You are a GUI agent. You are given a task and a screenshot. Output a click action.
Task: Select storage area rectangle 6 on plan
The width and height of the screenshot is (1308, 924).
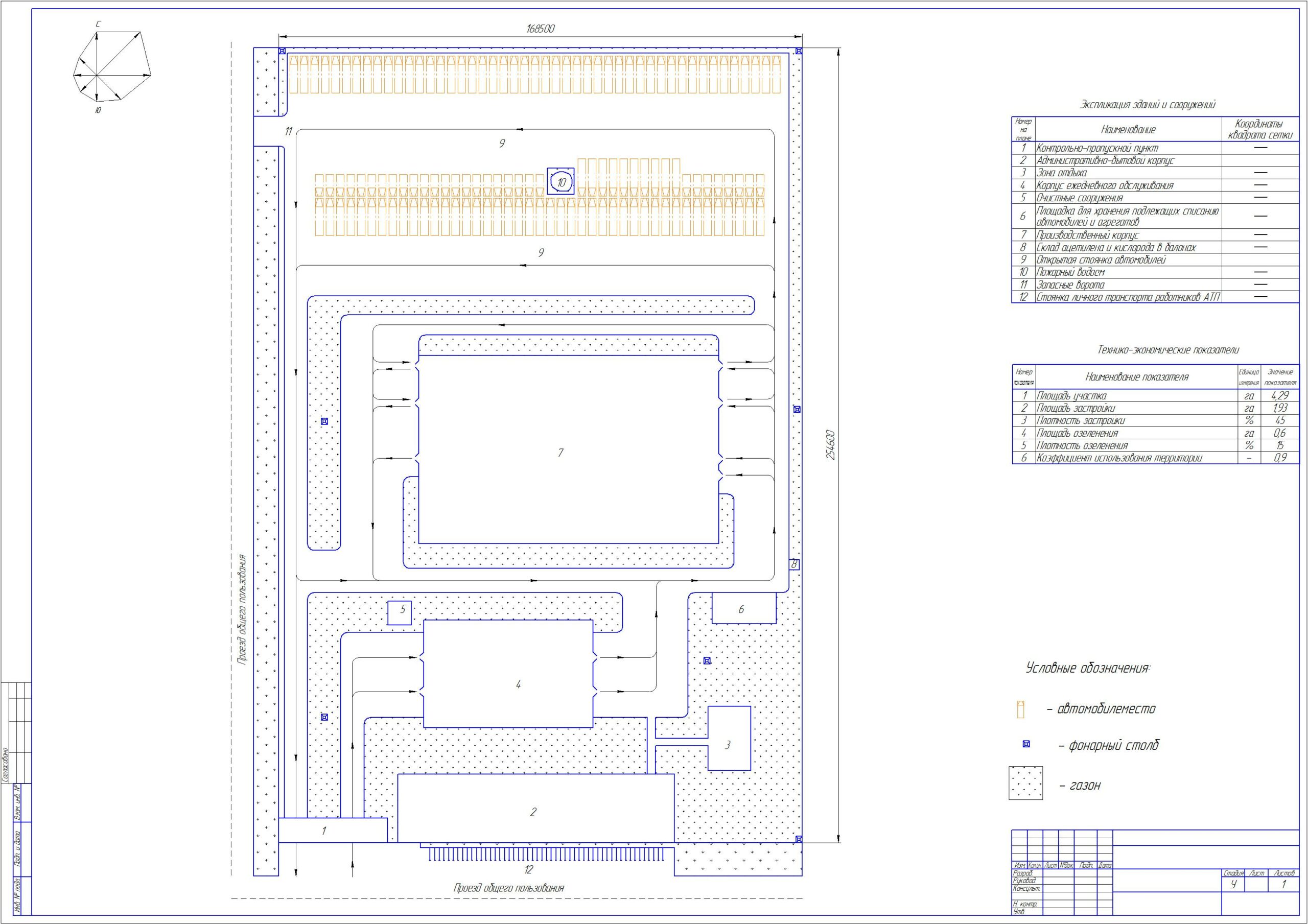click(744, 608)
